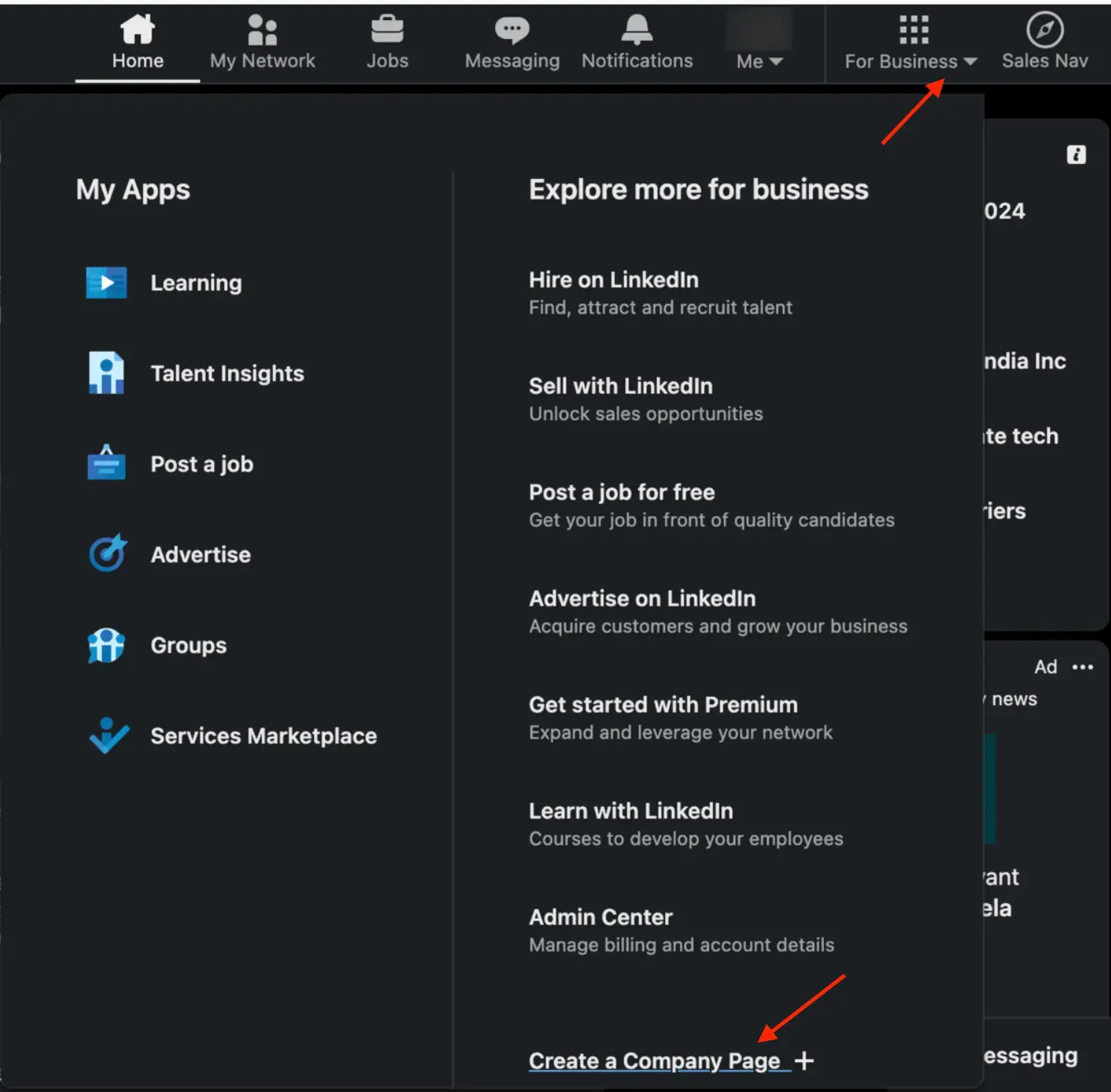
Task: Click 'Find, attract and recruit talent' text
Action: (x=661, y=307)
